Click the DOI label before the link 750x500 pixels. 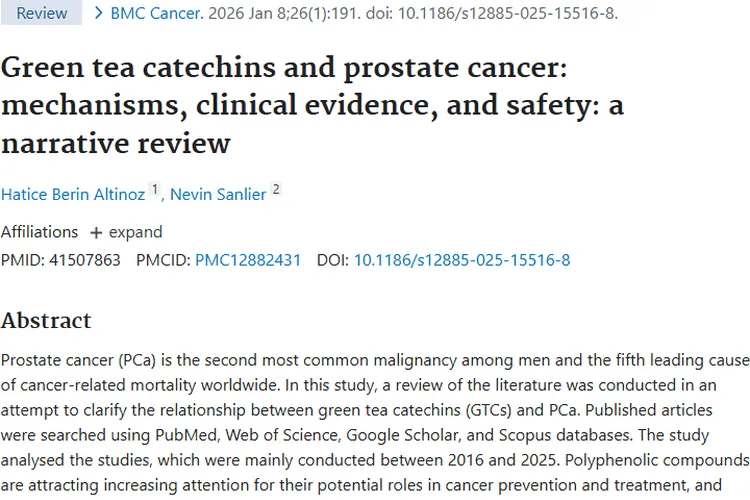[x=332, y=260]
